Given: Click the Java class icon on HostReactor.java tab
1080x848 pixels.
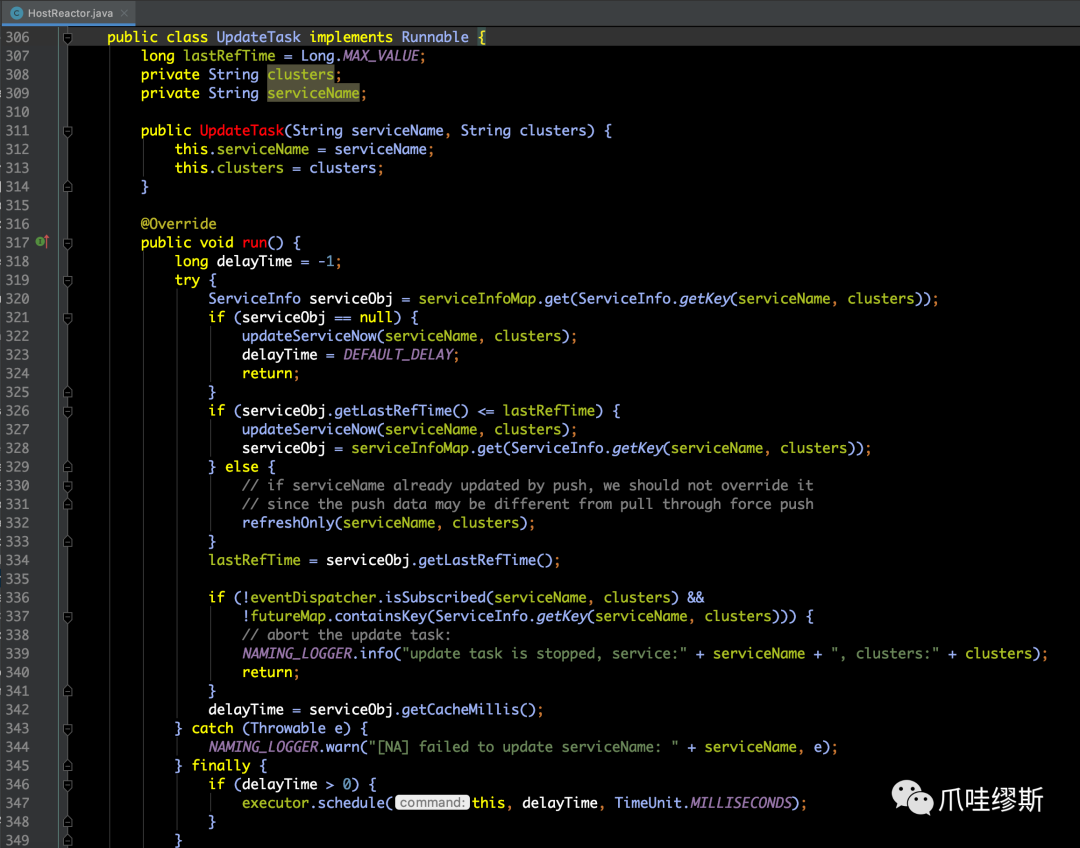Looking at the screenshot, I should pos(17,13).
